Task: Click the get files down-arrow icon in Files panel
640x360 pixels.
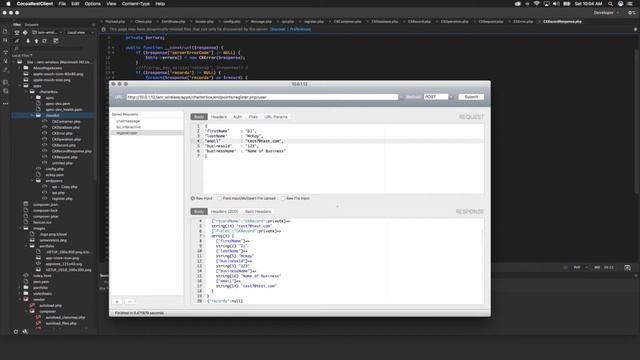Action: 28,41
